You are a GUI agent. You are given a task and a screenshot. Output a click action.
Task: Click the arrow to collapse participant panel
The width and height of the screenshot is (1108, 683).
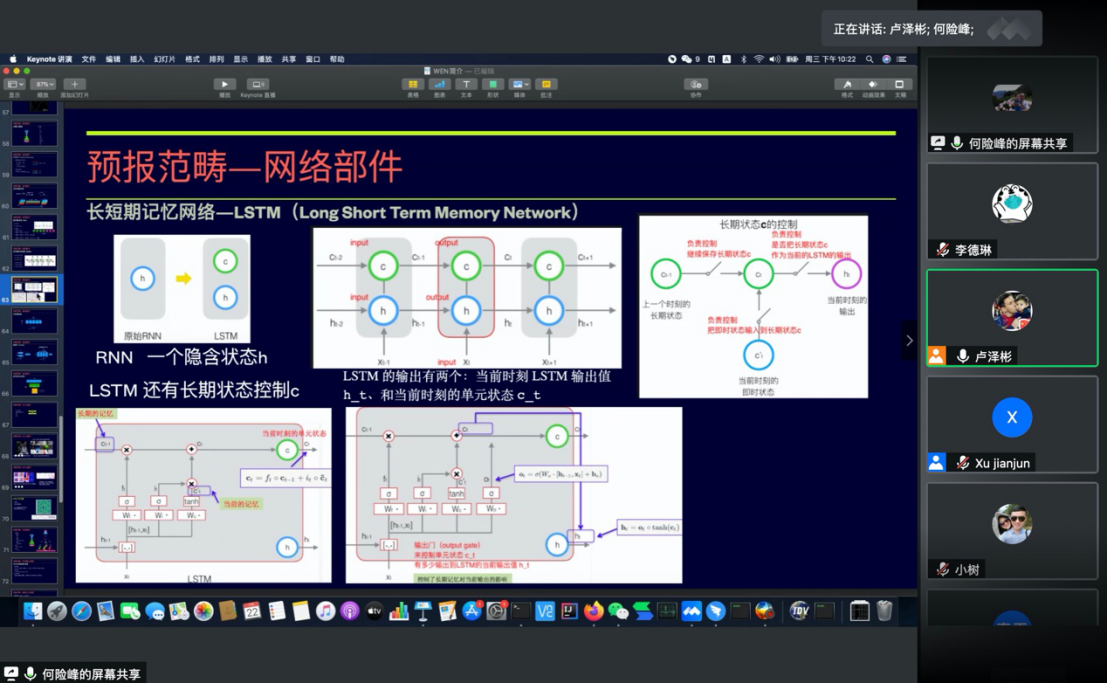pos(909,340)
